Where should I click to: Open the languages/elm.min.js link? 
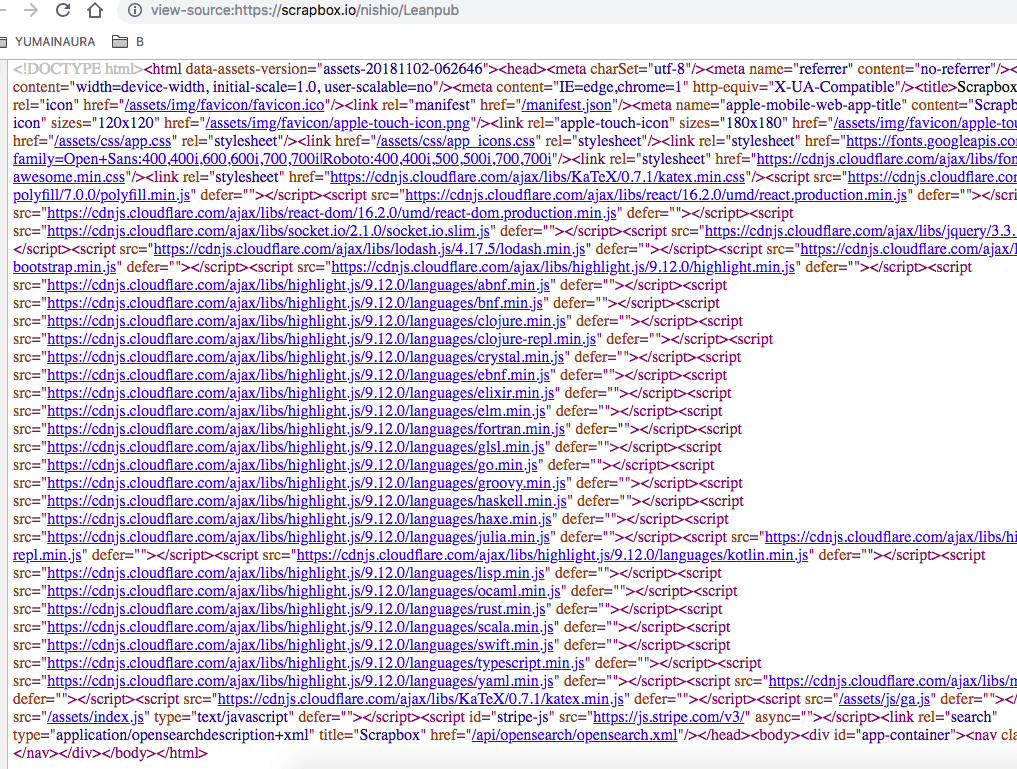[x=296, y=412]
